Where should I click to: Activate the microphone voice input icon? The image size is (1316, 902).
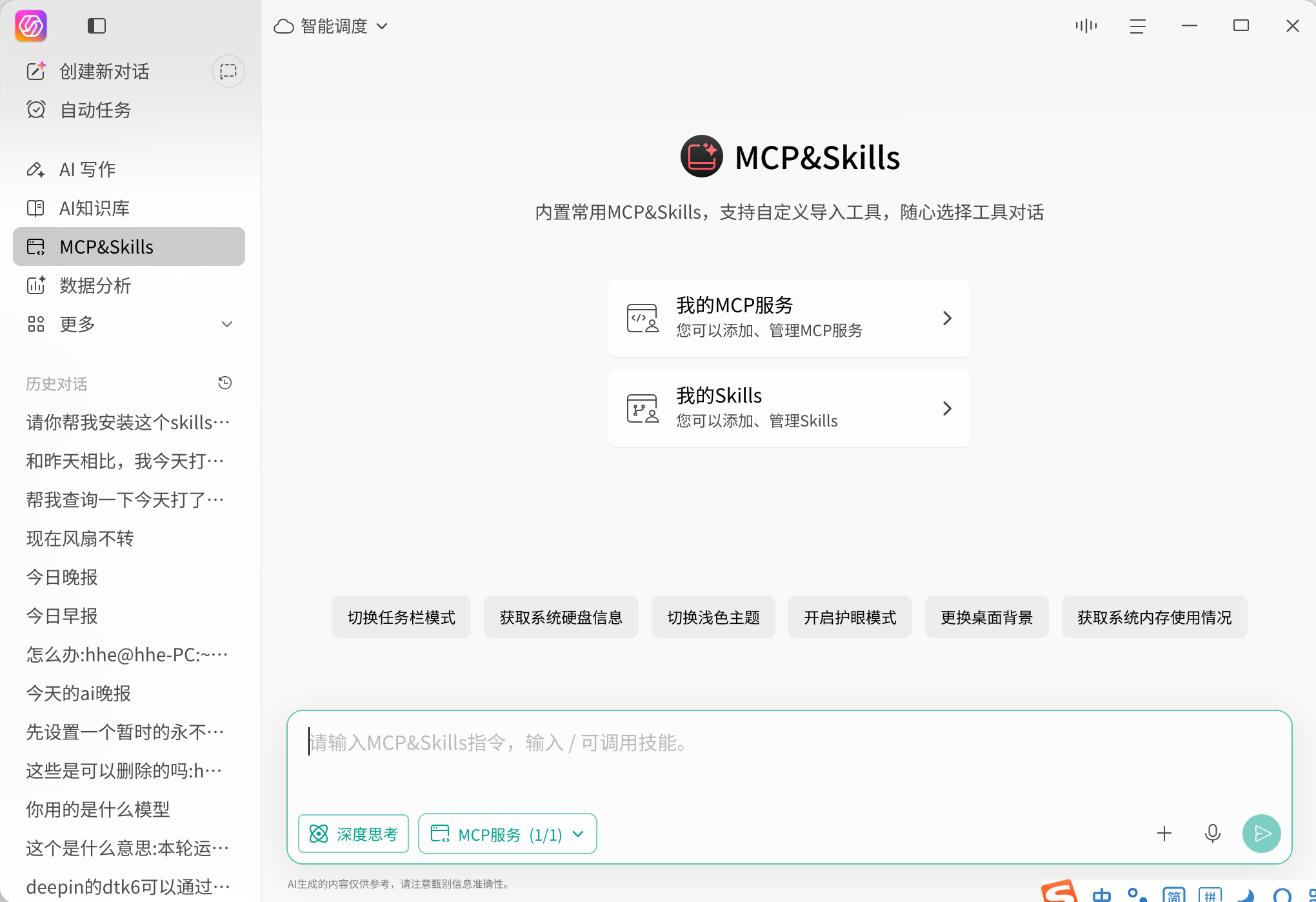1213,834
